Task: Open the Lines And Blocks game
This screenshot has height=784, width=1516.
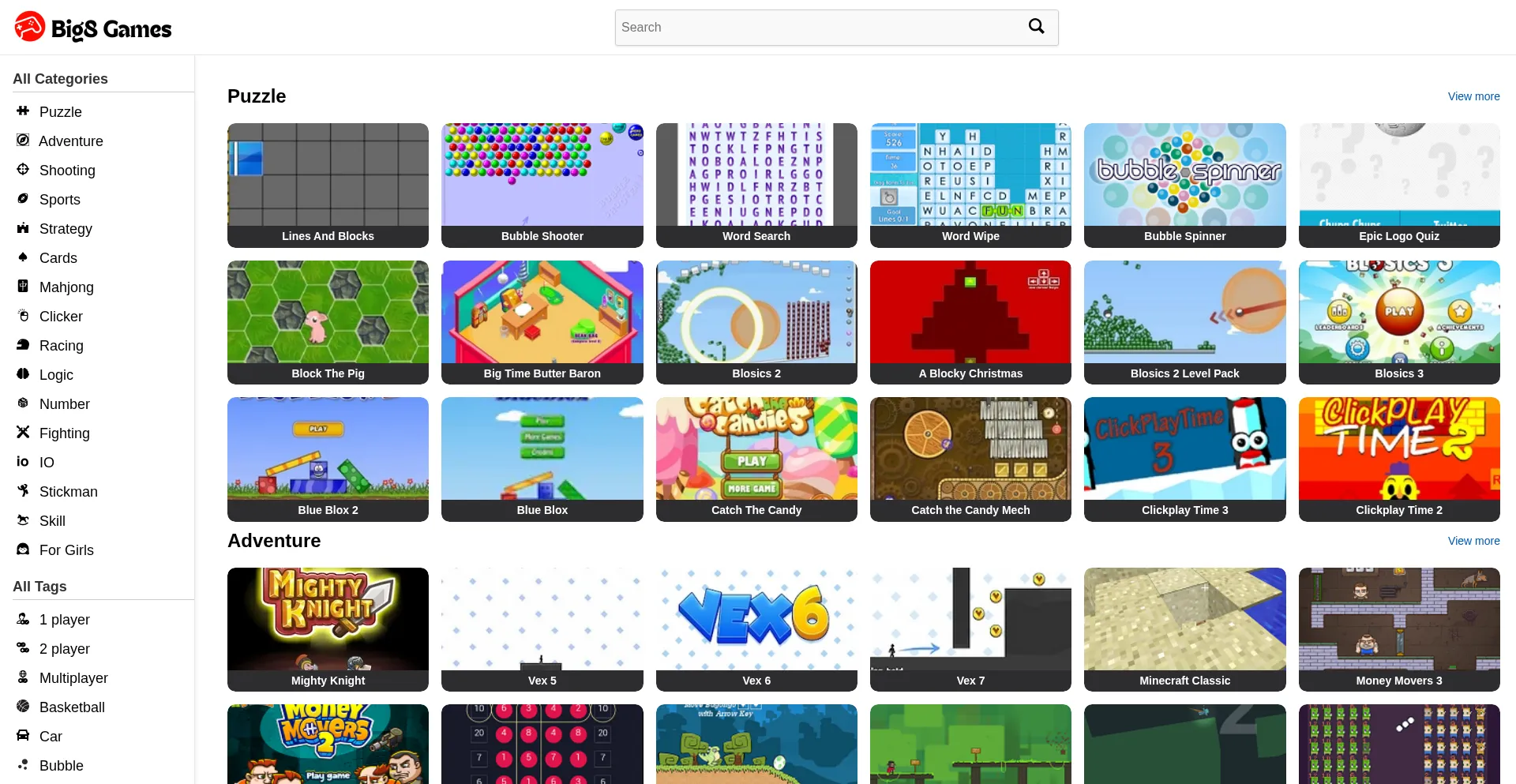Action: point(328,185)
